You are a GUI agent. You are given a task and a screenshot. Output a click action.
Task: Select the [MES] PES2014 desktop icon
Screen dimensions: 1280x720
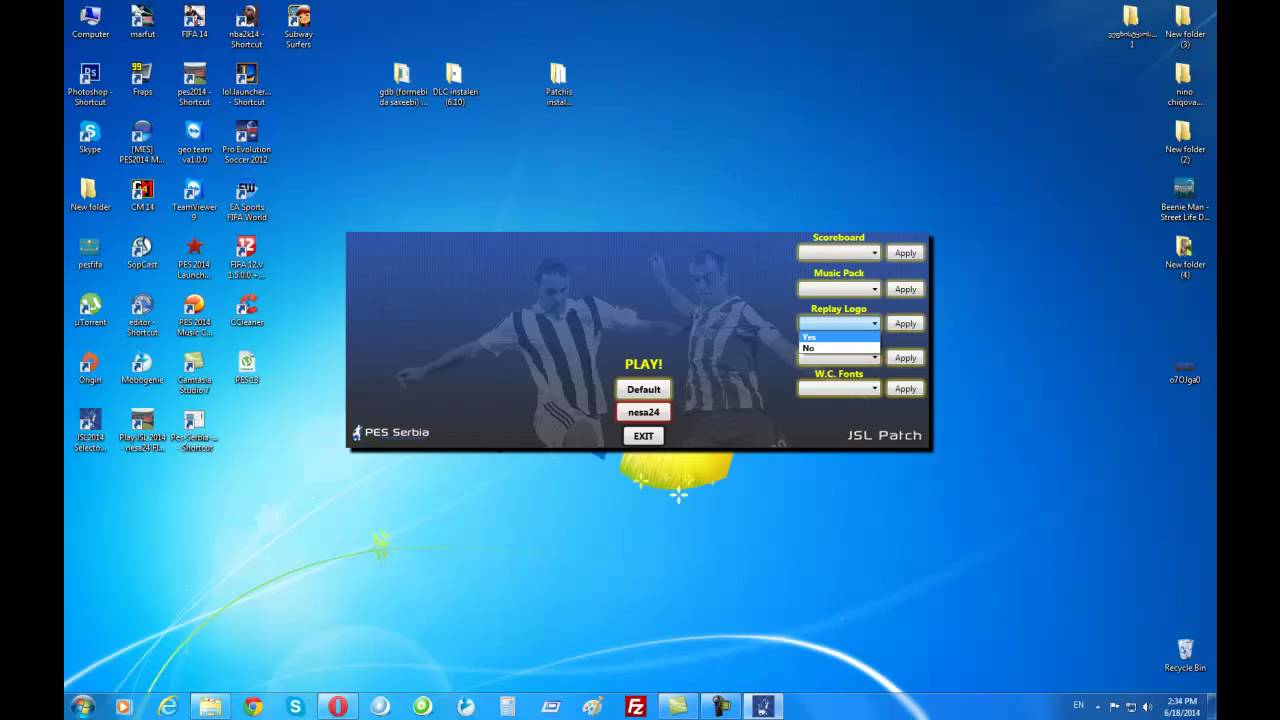tap(142, 142)
